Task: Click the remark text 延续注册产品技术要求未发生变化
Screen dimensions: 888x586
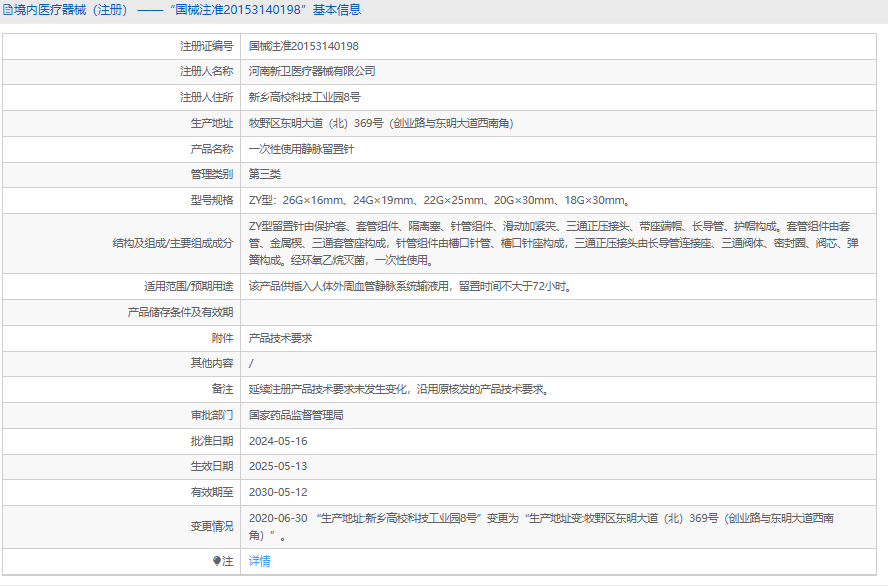Action: coord(399,390)
